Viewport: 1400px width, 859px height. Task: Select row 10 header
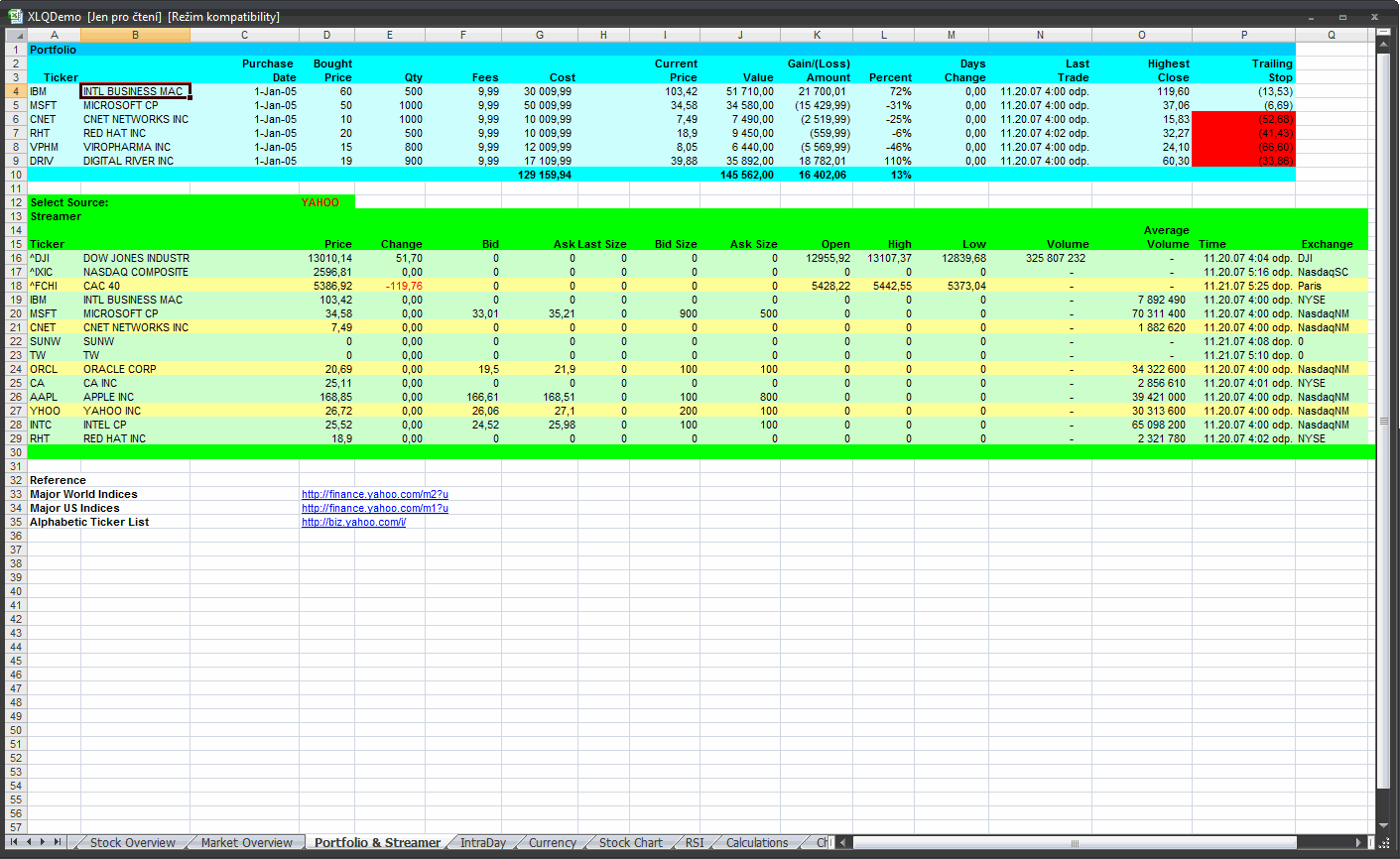pos(16,175)
